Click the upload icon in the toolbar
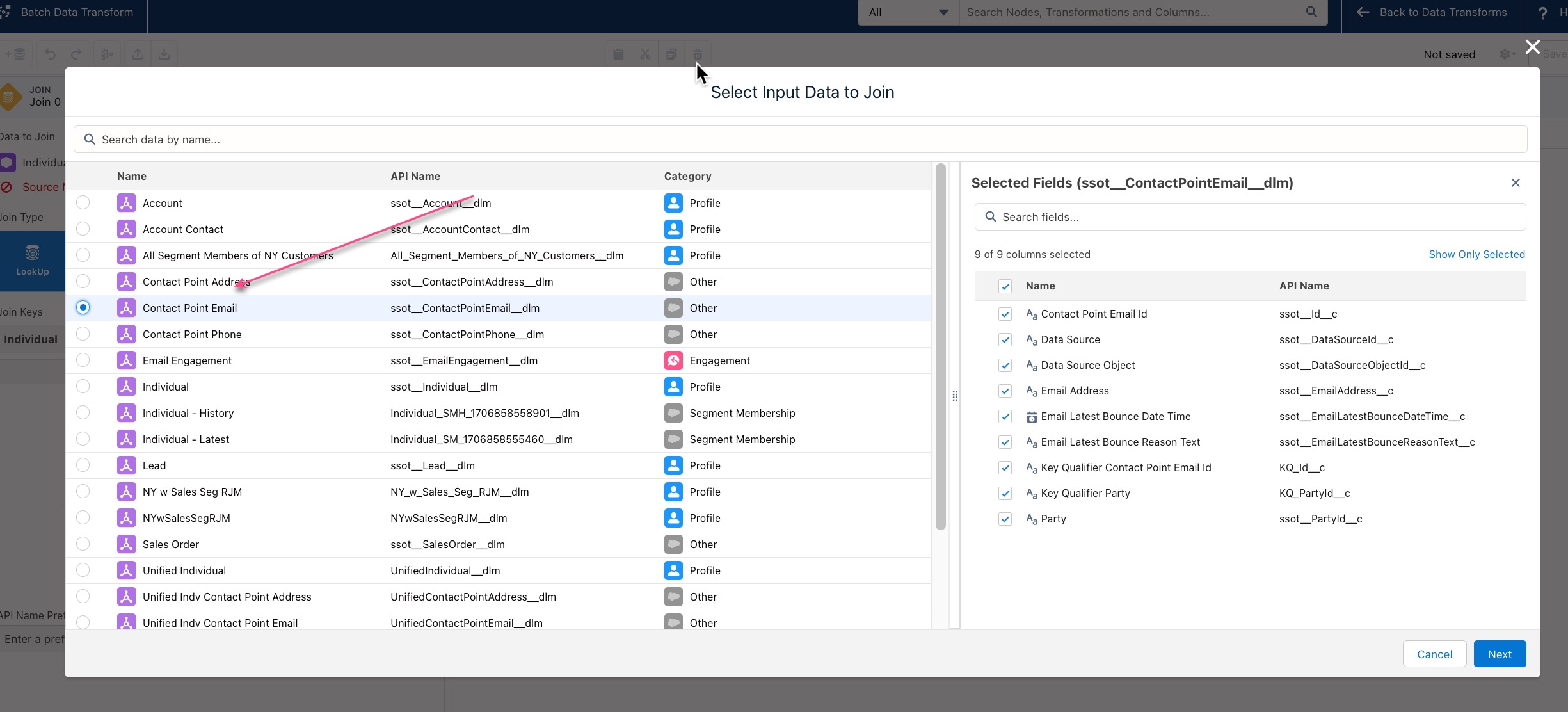The width and height of the screenshot is (1568, 712). (138, 54)
